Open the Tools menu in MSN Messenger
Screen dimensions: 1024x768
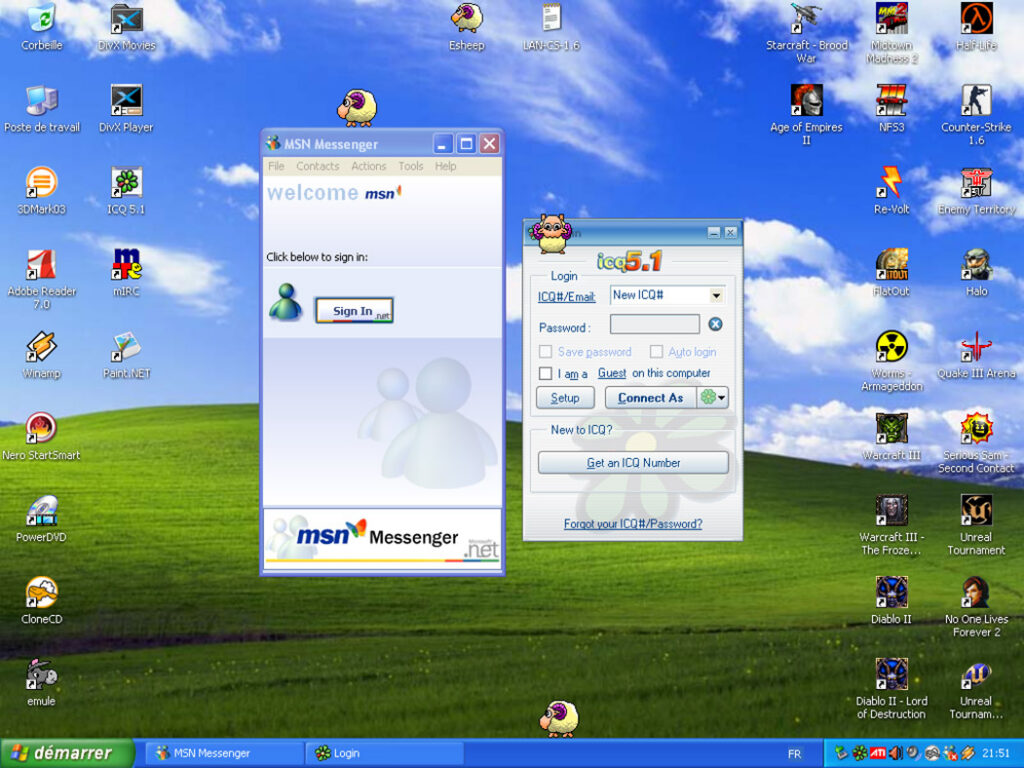411,166
